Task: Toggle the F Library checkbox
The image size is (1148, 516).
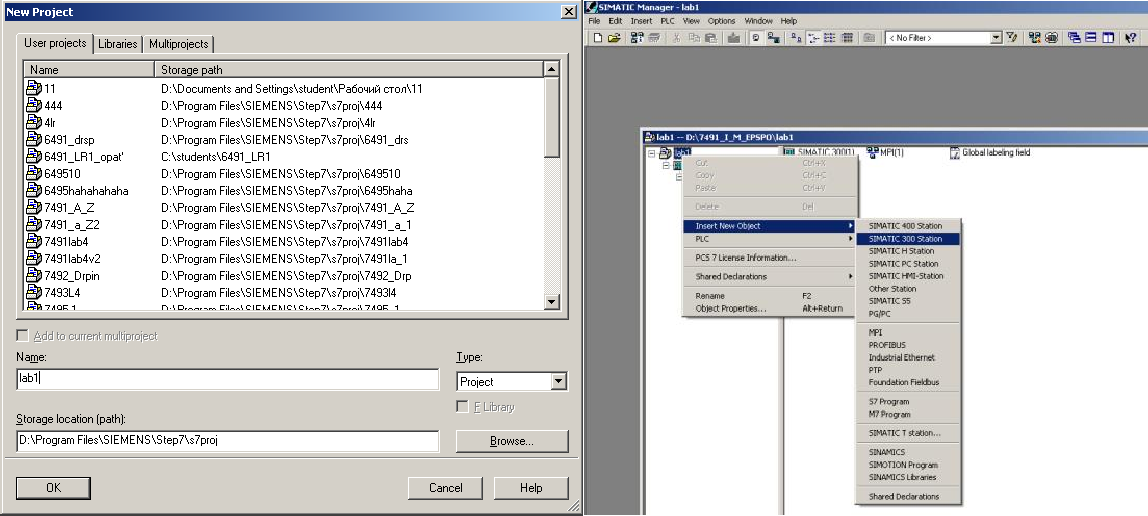Action: click(x=462, y=406)
